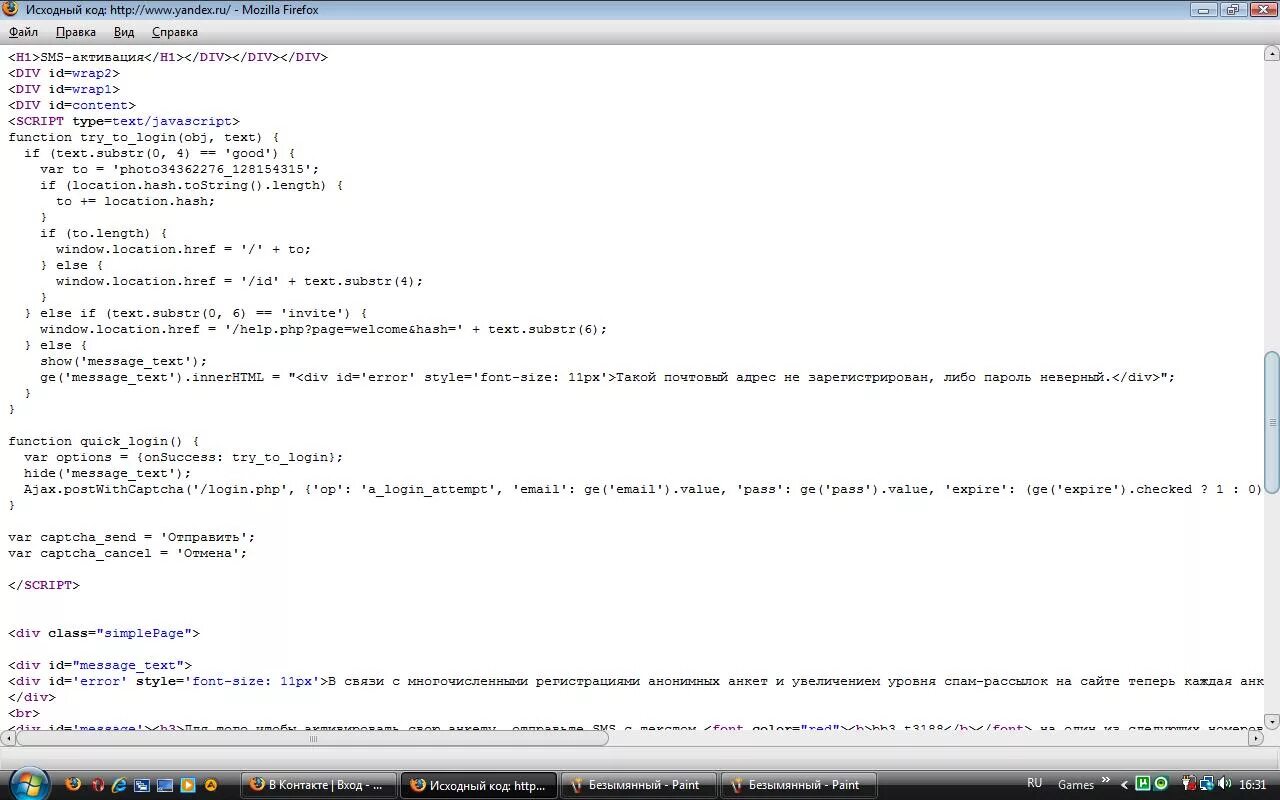
Task: Click function try_to_login line
Action: tap(144, 137)
